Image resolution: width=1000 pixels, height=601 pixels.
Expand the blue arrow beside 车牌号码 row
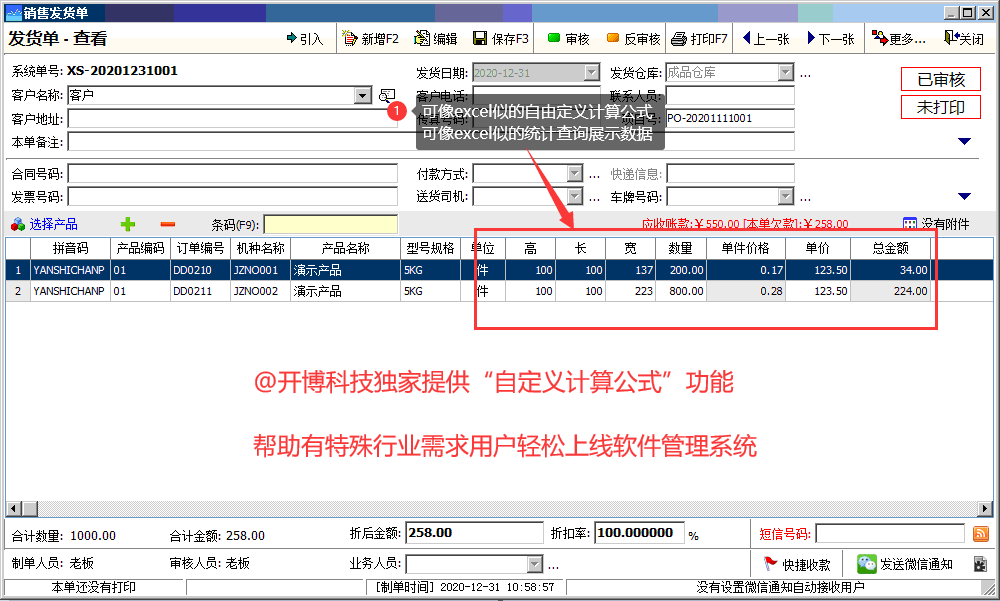tap(964, 196)
